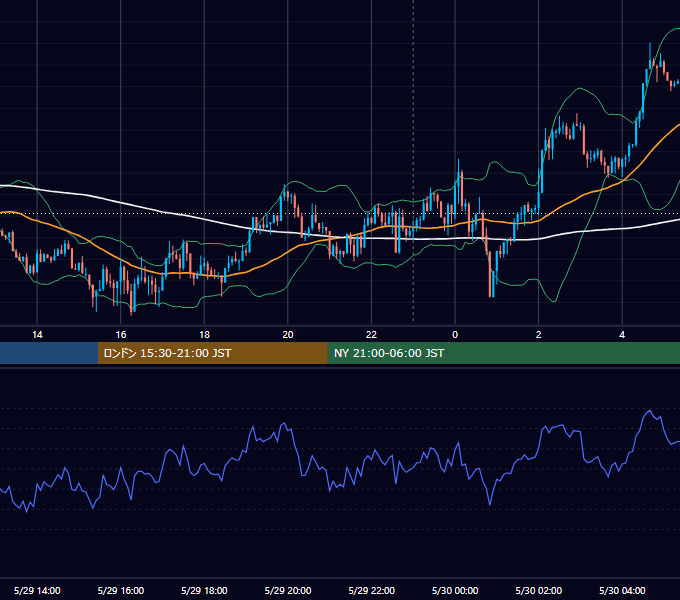Click the 14 hour axis label
This screenshot has height=600, width=680.
click(x=37, y=335)
